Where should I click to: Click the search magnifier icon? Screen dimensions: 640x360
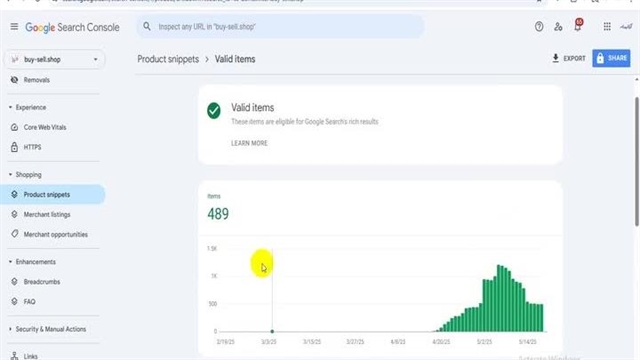click(x=147, y=27)
